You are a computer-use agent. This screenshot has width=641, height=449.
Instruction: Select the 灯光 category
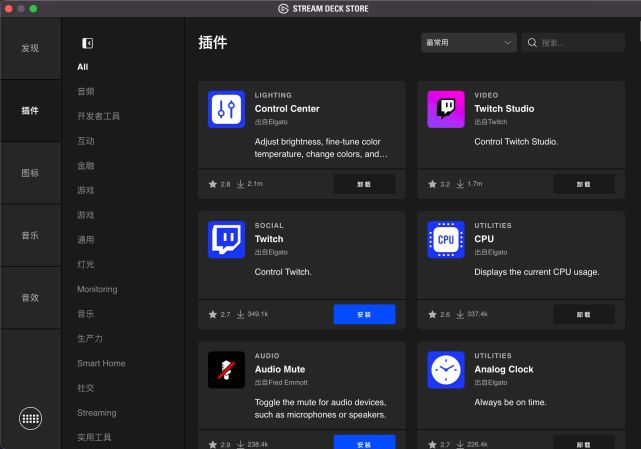coord(86,264)
